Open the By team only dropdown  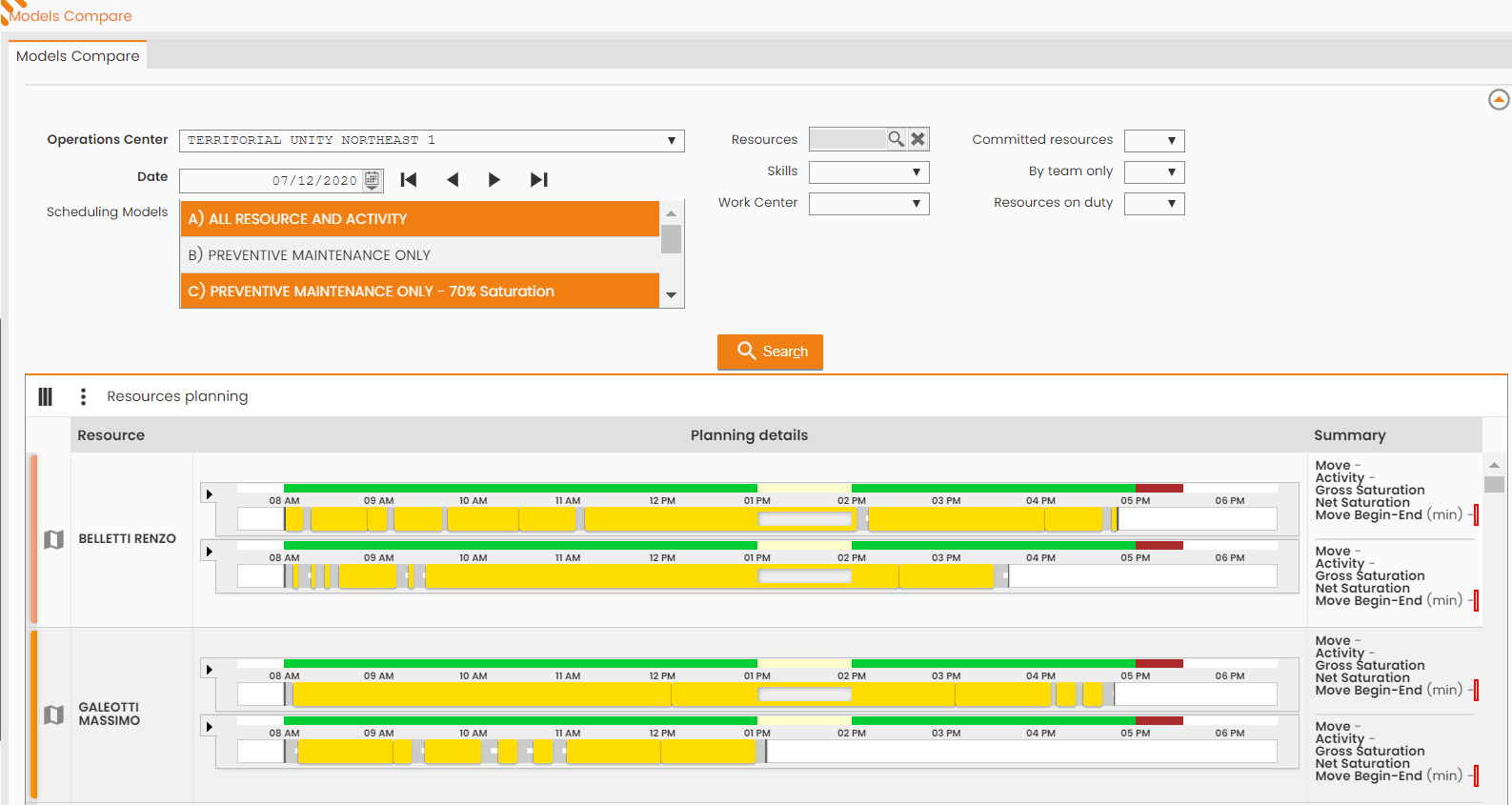click(1155, 172)
